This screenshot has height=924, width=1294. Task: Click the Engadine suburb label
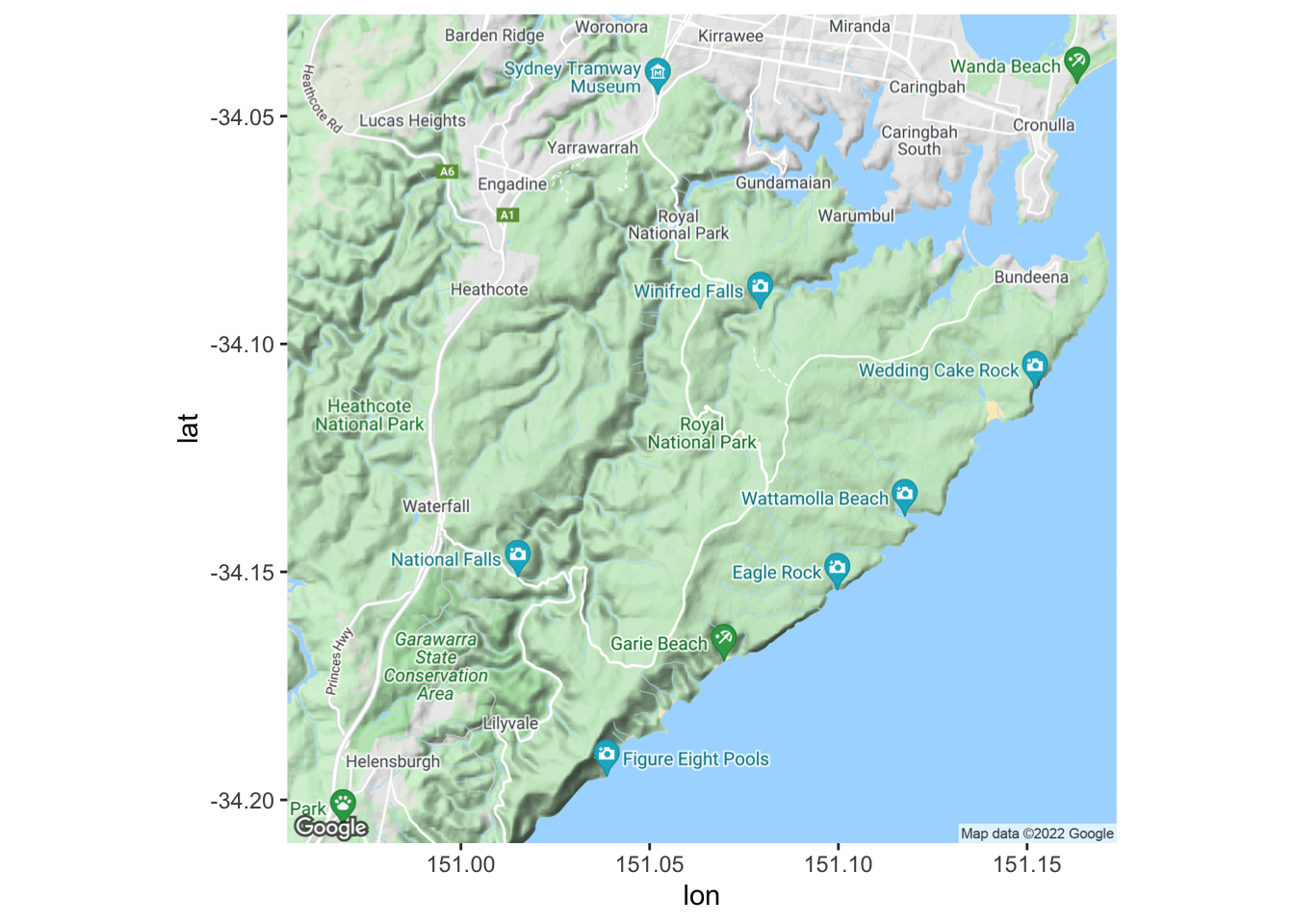(x=512, y=184)
